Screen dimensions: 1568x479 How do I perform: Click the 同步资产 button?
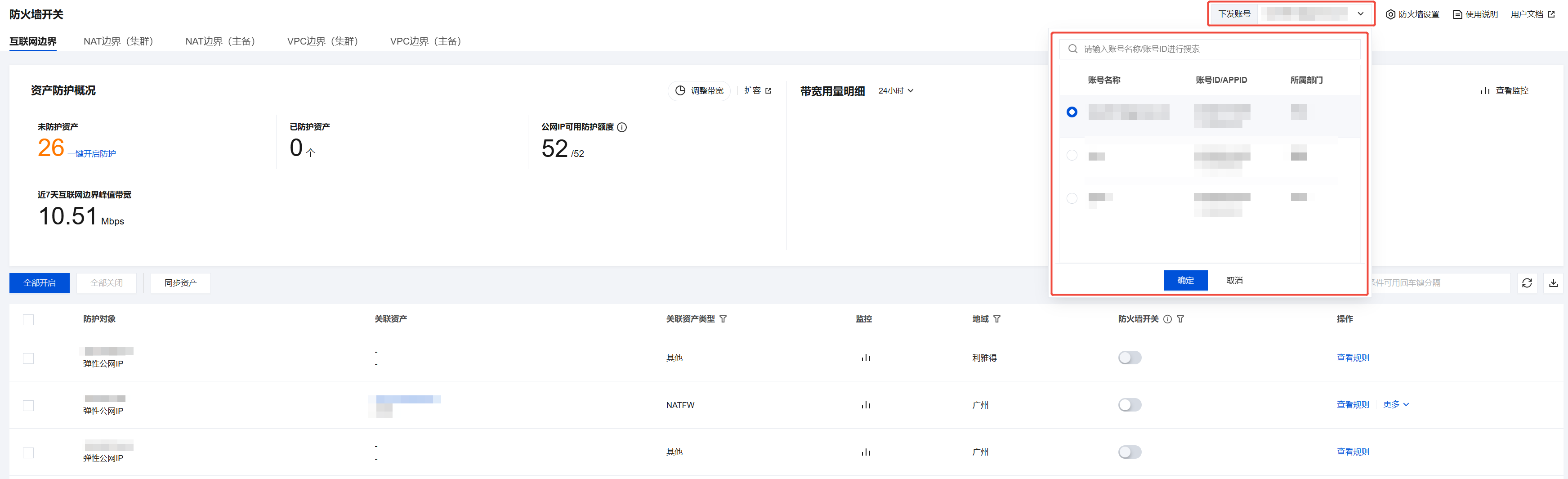(181, 283)
